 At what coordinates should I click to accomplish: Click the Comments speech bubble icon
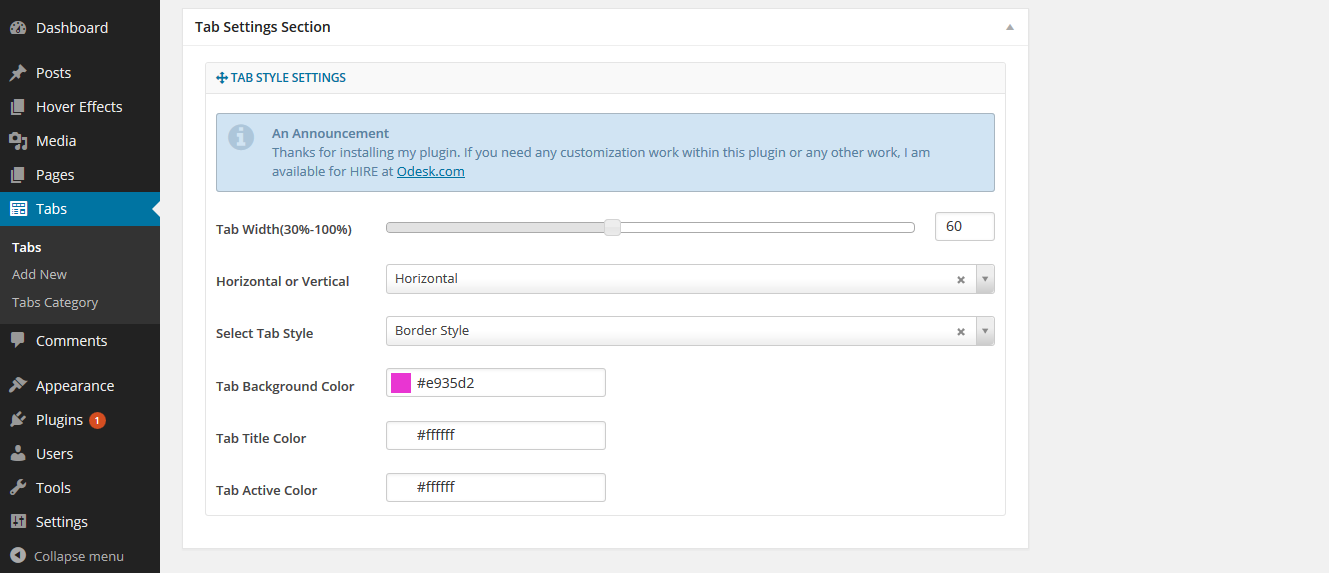tap(18, 340)
